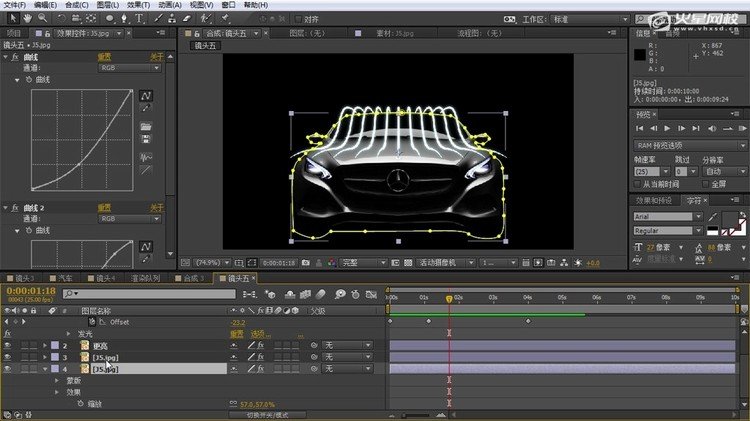Select the Roto Brush tool
This screenshot has height=421, width=750.
coord(206,18)
